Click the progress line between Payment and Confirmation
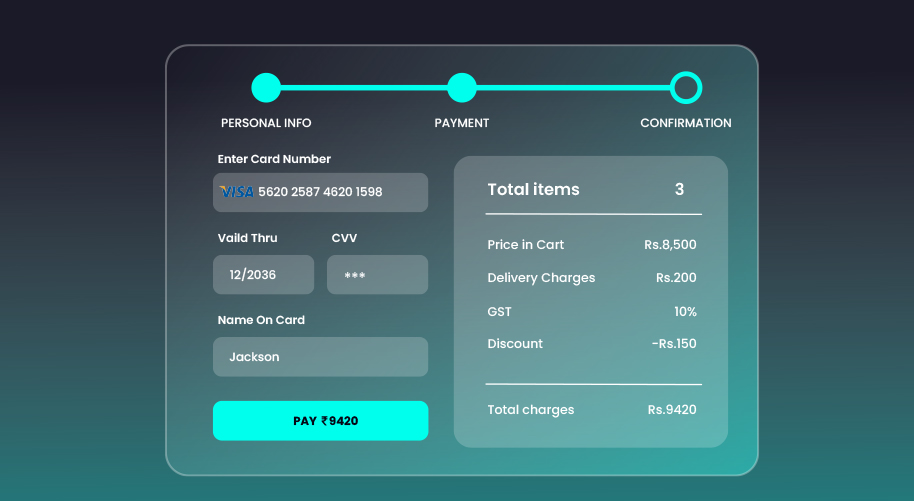Image resolution: width=914 pixels, height=501 pixels. (573, 88)
